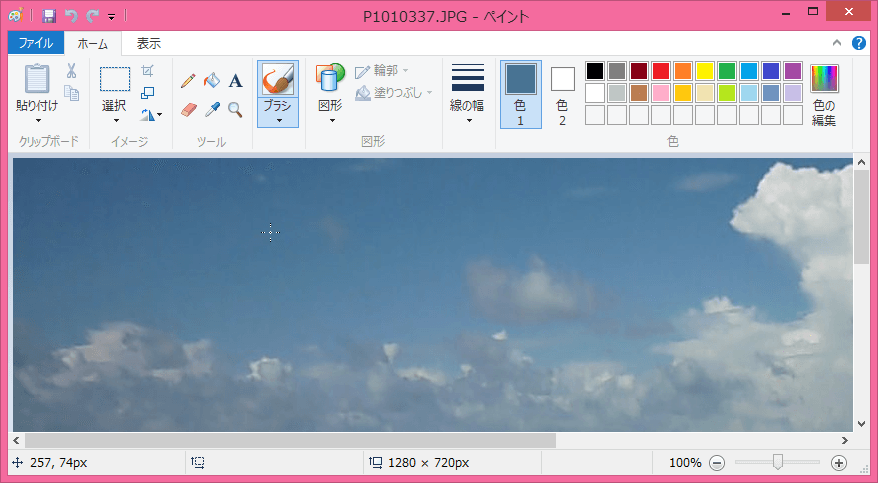Click the horizontal scrollbar left arrow
The height and width of the screenshot is (483, 878).
point(17,440)
